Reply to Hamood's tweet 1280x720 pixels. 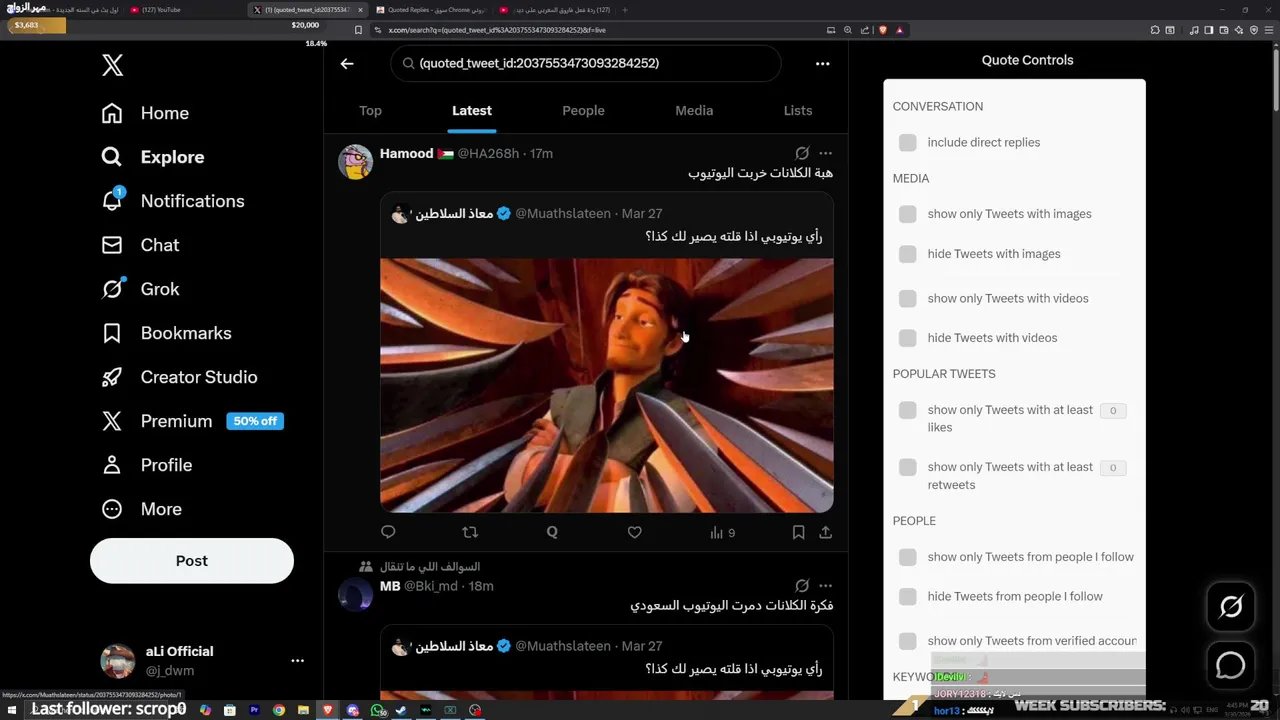click(388, 533)
